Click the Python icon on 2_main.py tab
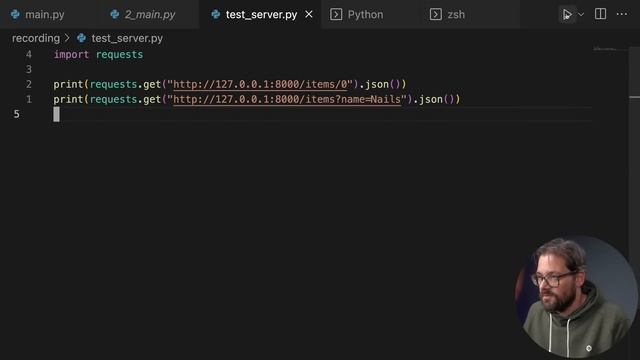 click(x=115, y=14)
